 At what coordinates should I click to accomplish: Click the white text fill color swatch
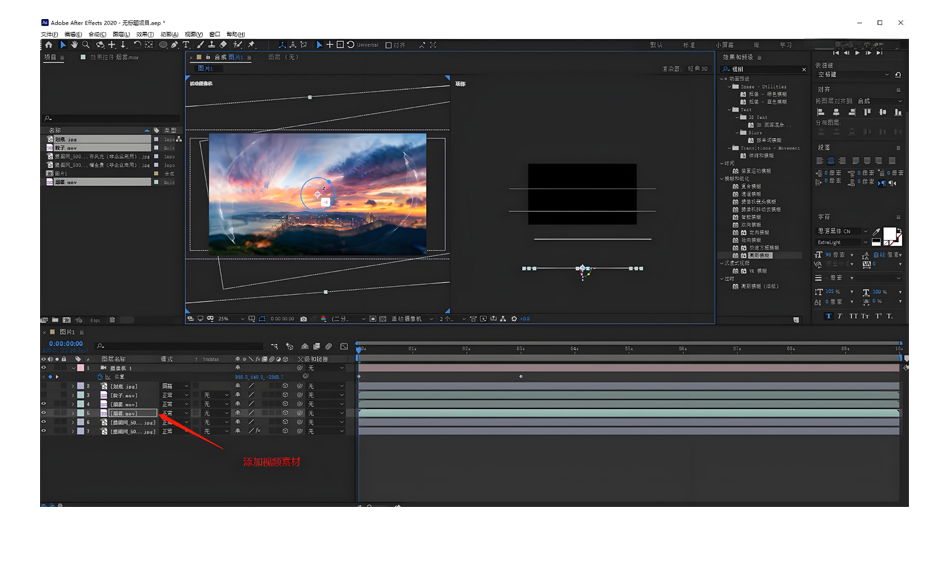click(889, 234)
